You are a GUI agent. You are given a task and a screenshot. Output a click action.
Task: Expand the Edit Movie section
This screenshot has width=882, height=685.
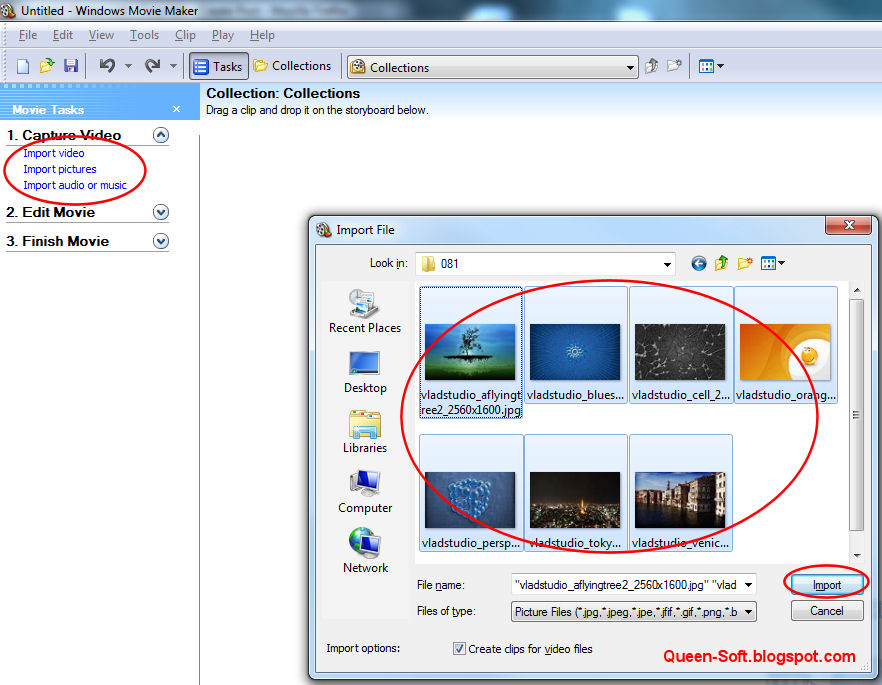pos(161,212)
